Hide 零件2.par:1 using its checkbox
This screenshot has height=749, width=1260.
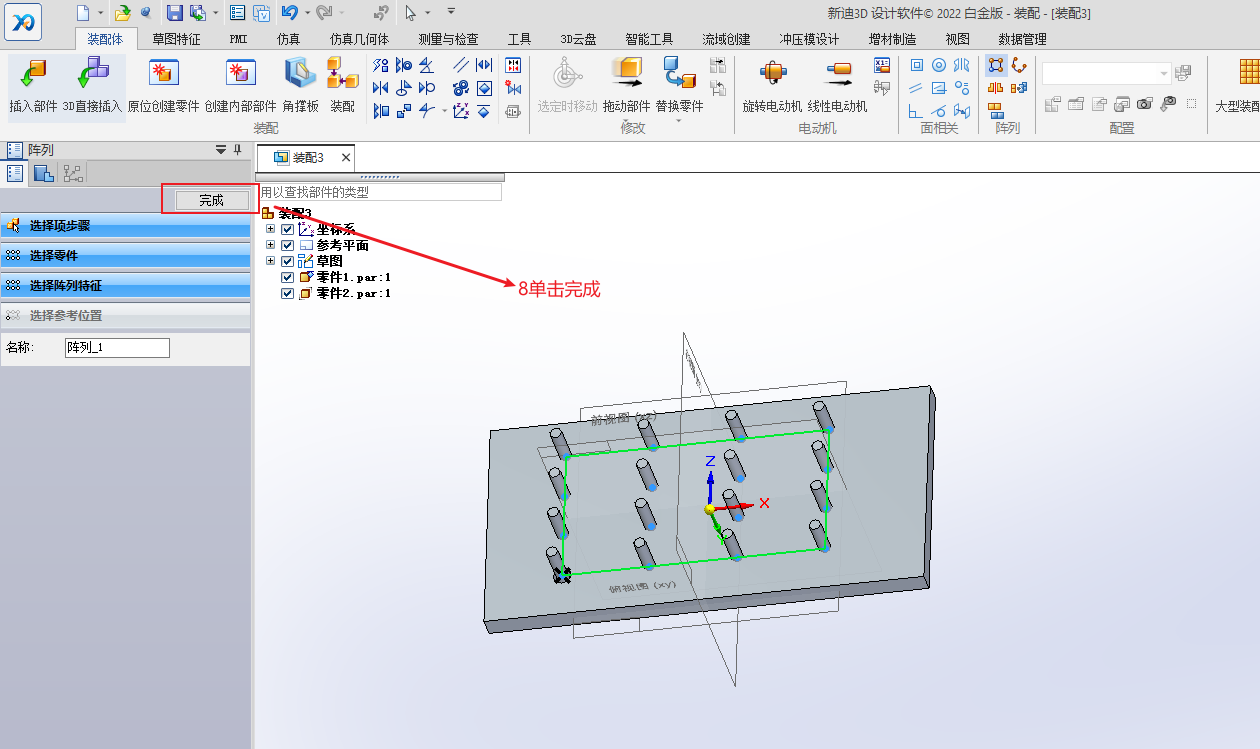pyautogui.click(x=288, y=293)
